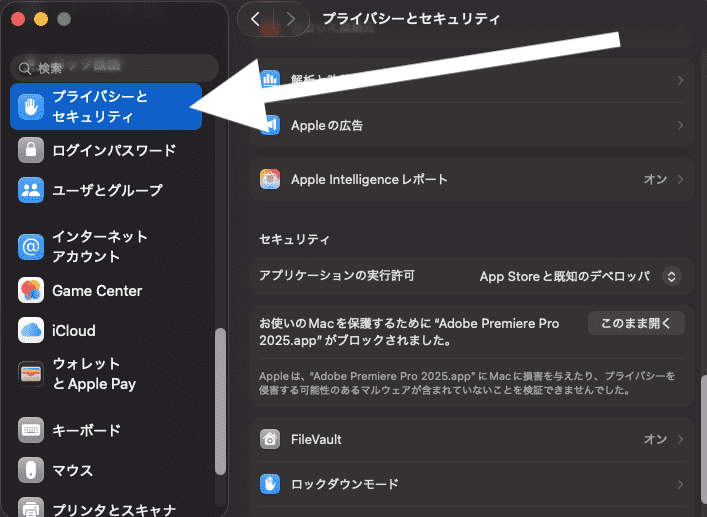Click the ユーザとグループ people icon

(x=31, y=189)
